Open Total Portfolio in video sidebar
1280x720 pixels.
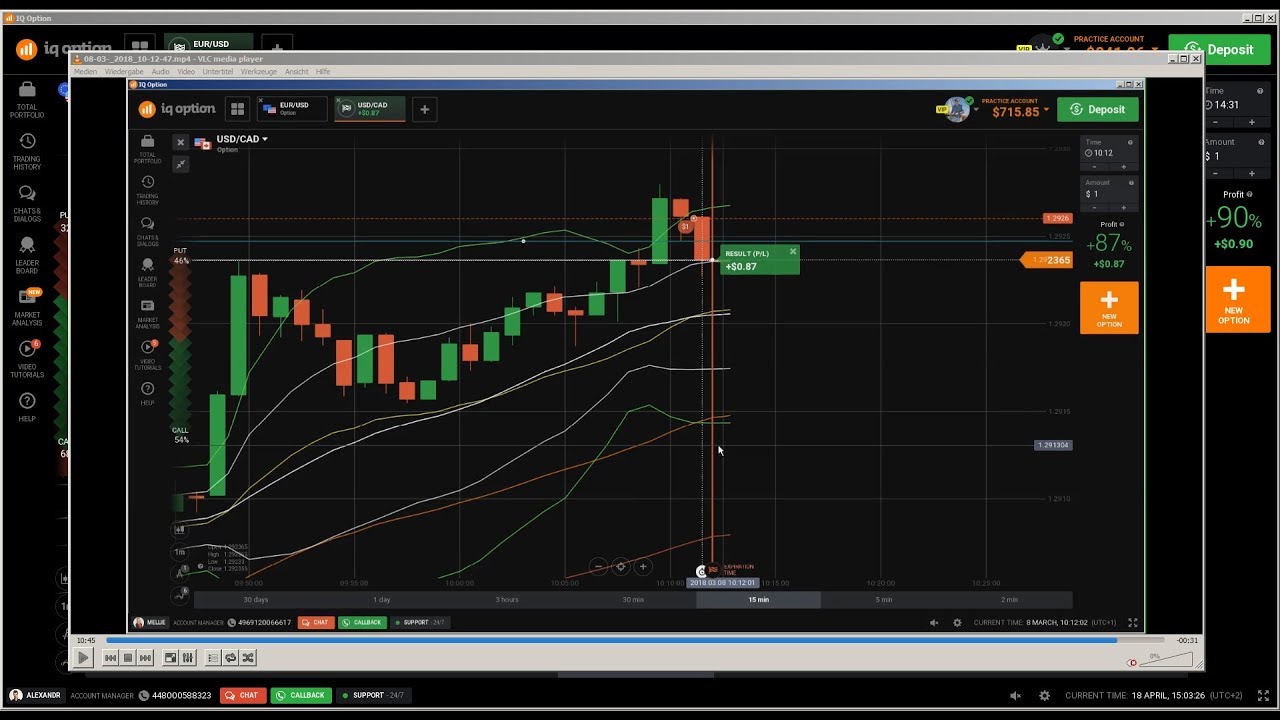click(x=147, y=149)
